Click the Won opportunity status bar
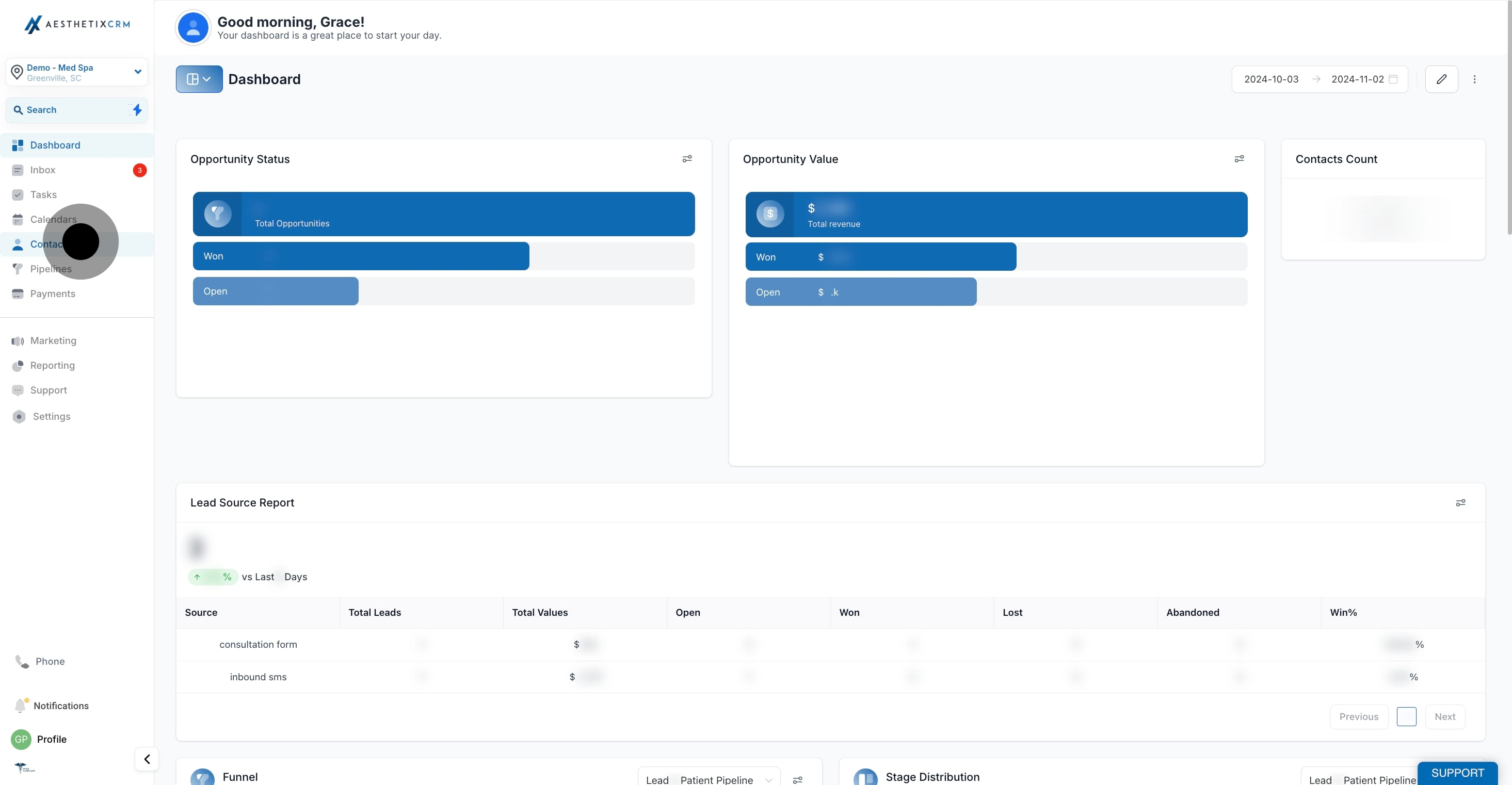This screenshot has height=785, width=1512. (x=360, y=256)
